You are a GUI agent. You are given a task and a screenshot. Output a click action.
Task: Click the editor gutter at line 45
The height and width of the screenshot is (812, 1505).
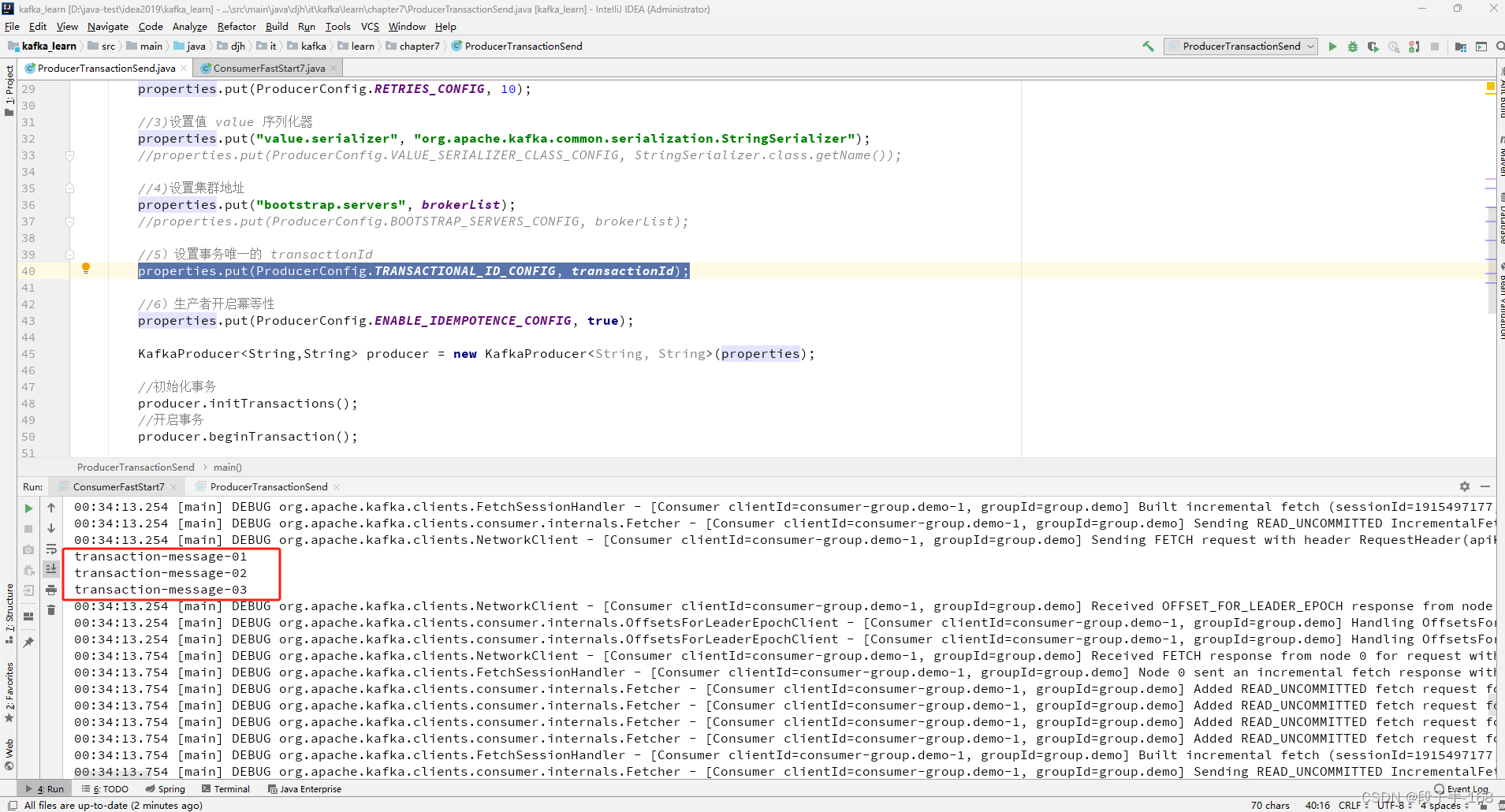(43, 354)
